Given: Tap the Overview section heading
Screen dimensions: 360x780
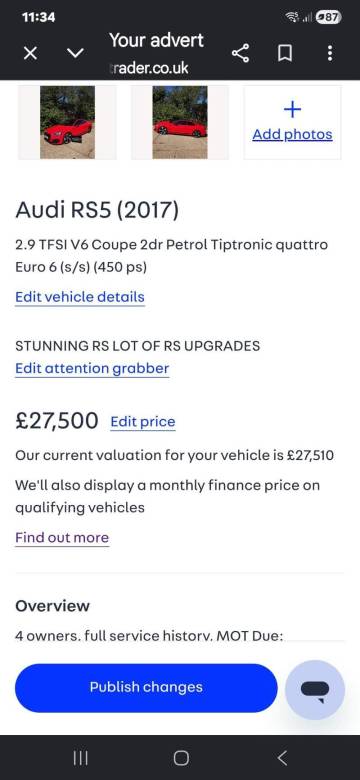Looking at the screenshot, I should (53, 606).
